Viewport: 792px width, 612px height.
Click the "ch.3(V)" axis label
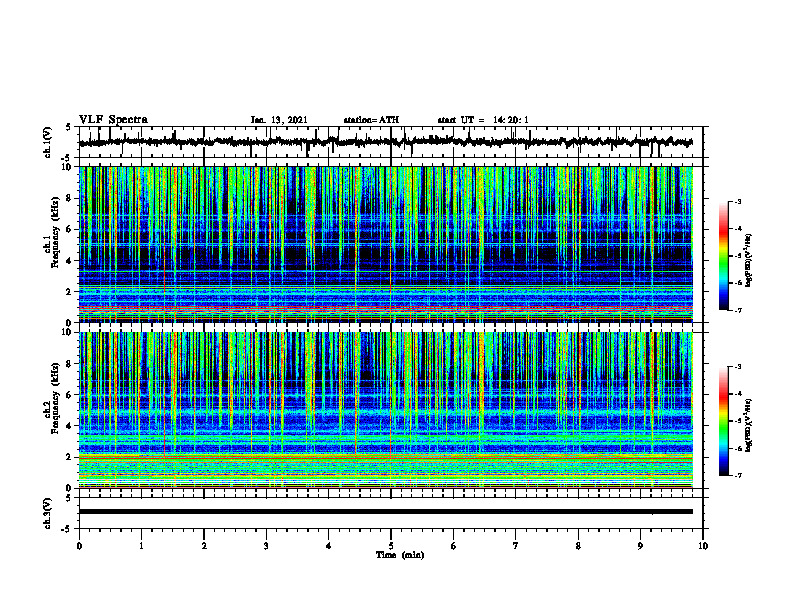[48, 514]
